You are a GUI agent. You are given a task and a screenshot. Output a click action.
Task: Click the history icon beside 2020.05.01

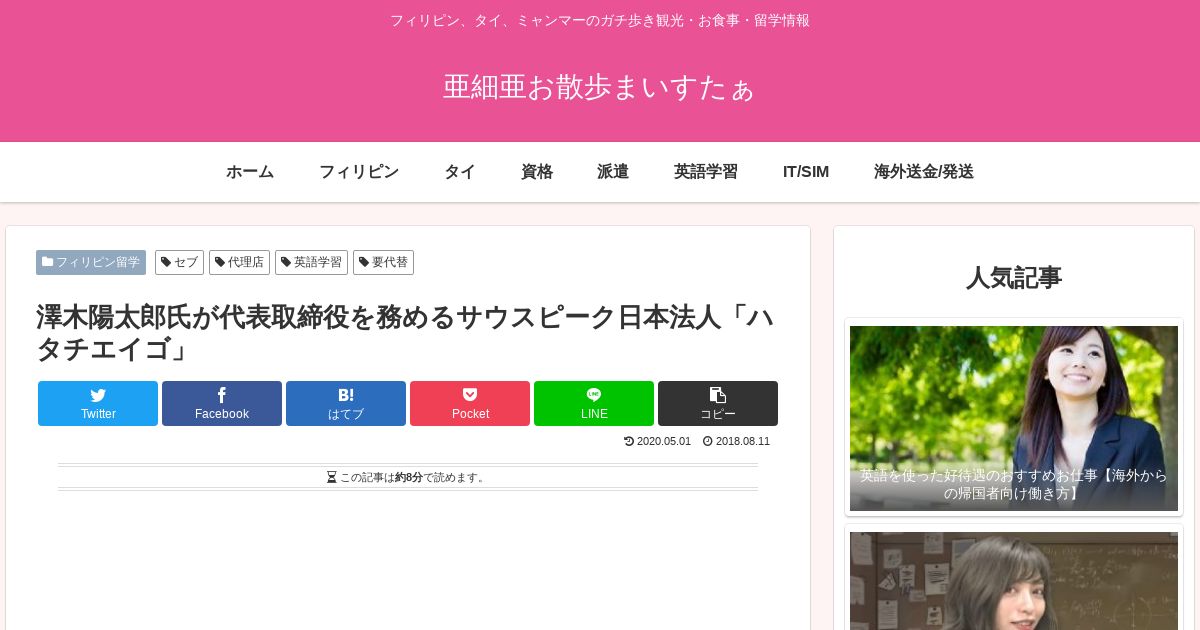coord(629,441)
